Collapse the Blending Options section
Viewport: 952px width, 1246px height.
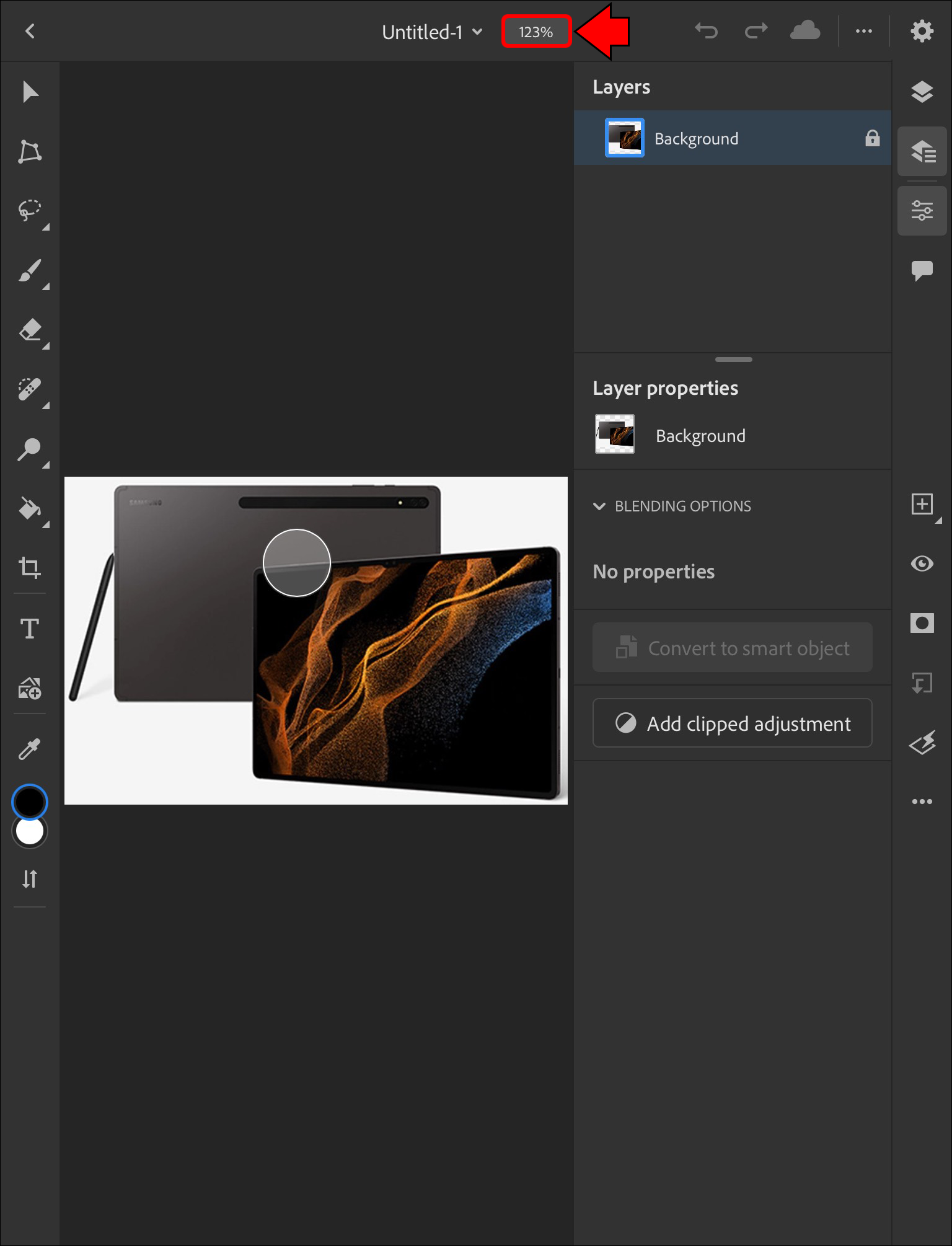pyautogui.click(x=599, y=506)
